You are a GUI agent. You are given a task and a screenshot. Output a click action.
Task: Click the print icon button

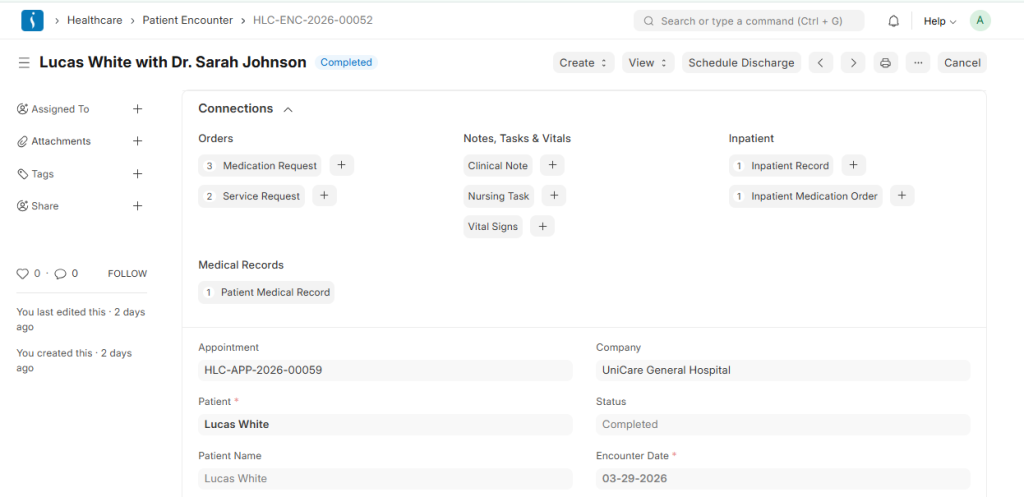[x=885, y=63]
